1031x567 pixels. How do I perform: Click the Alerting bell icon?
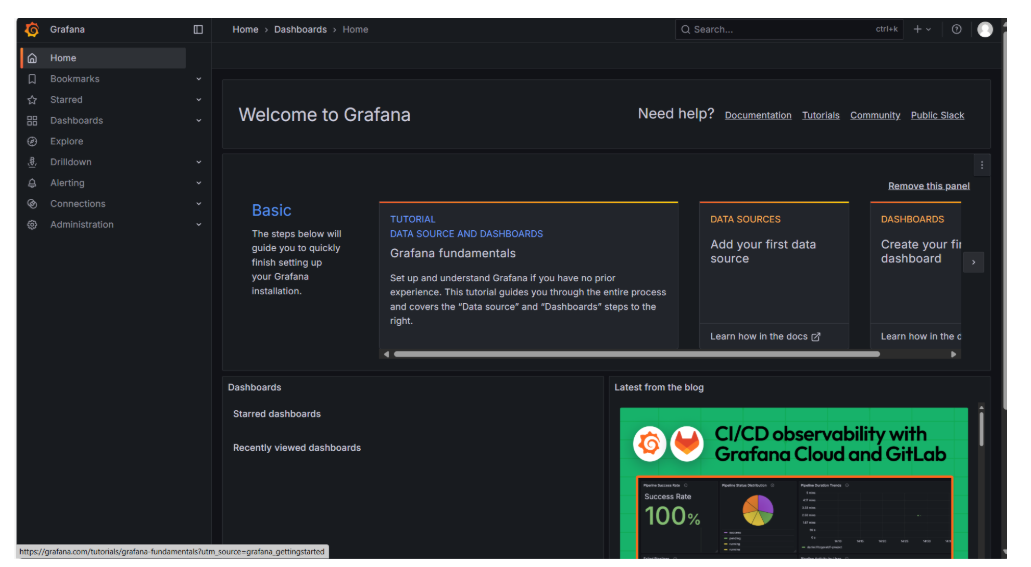32,184
